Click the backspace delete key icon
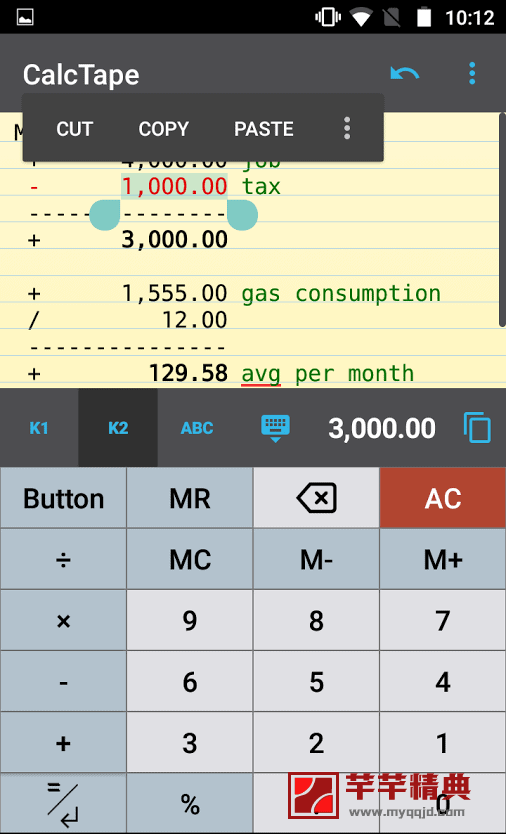The width and height of the screenshot is (506, 834). point(316,498)
